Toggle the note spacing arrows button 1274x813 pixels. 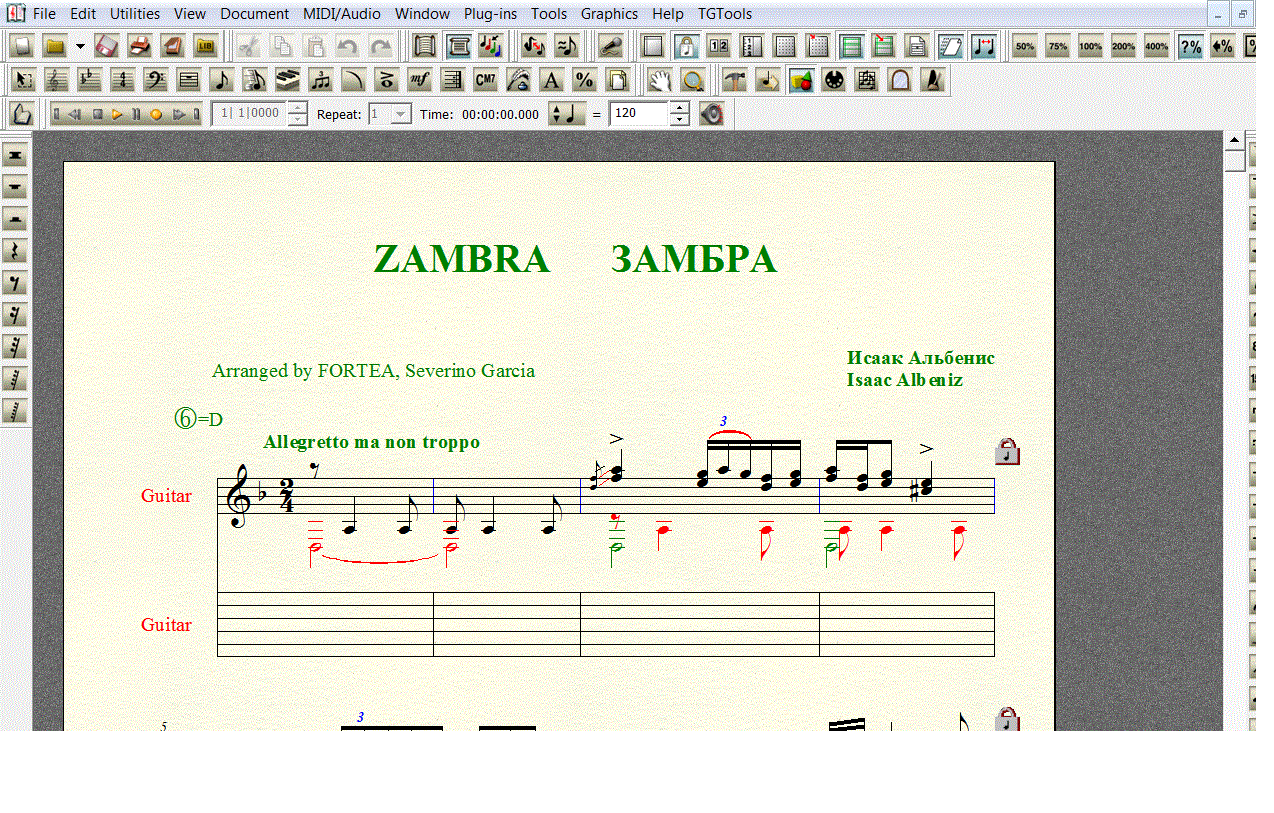tap(984, 46)
